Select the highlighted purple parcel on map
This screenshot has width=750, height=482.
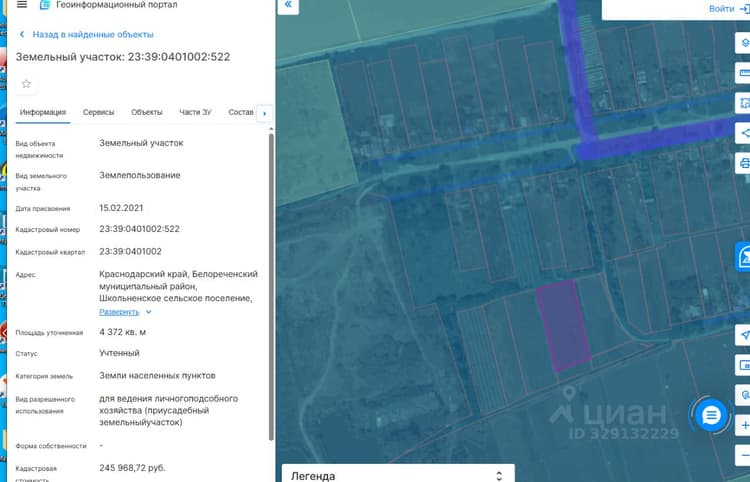[563, 325]
